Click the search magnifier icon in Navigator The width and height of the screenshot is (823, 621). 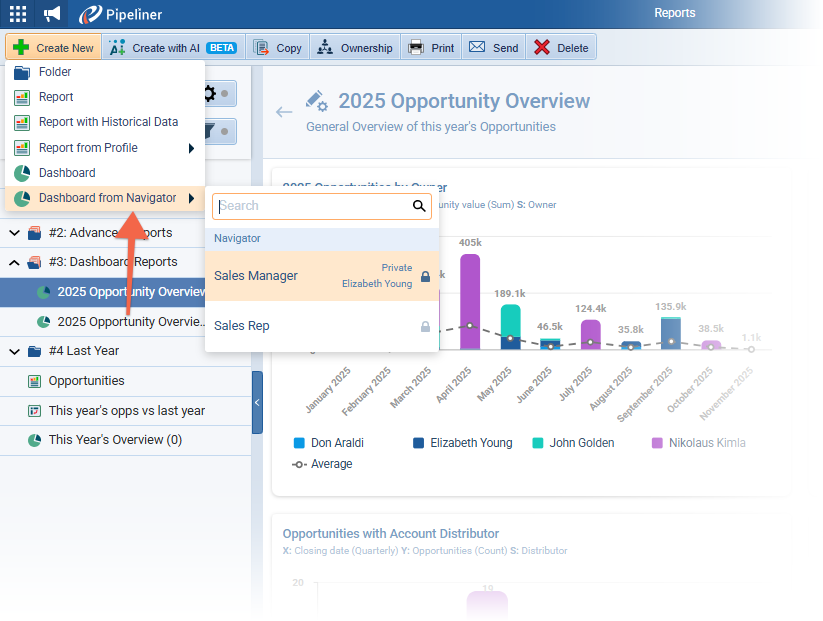pyautogui.click(x=420, y=206)
